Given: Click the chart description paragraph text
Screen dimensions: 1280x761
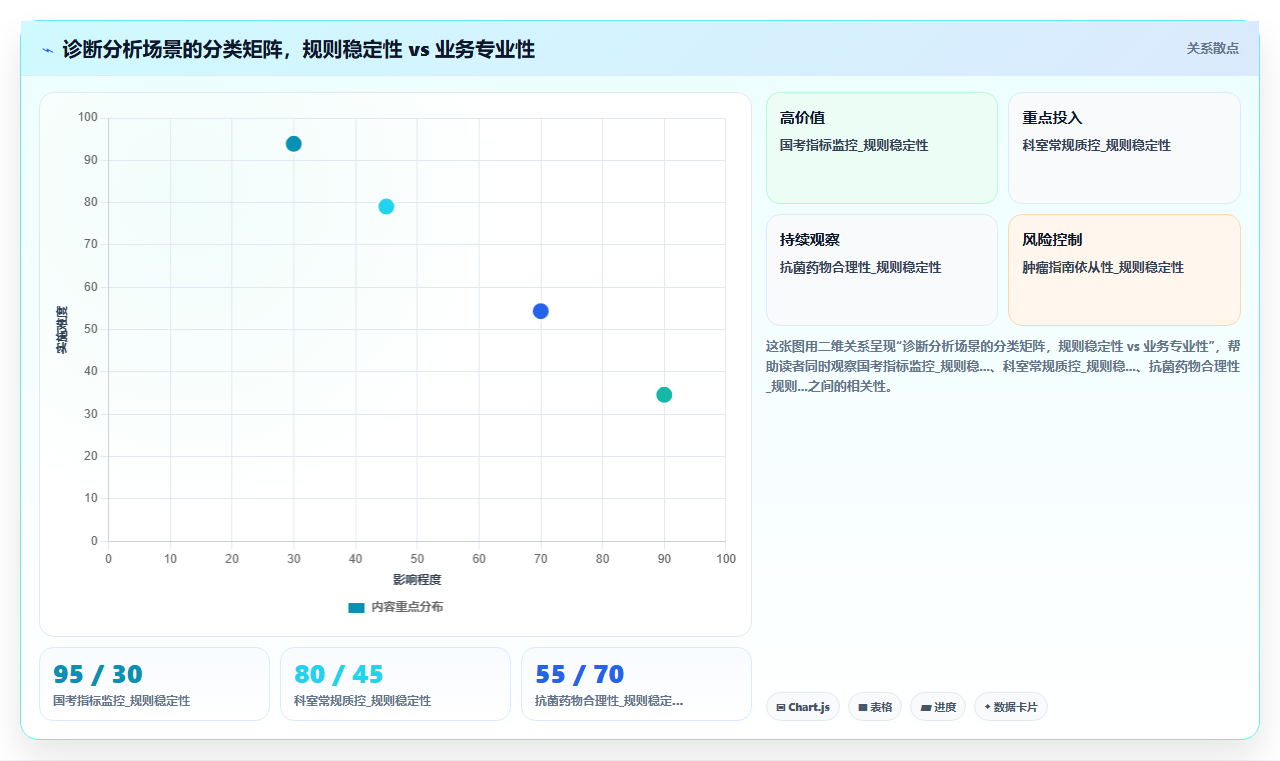Looking at the screenshot, I should coord(1003,366).
